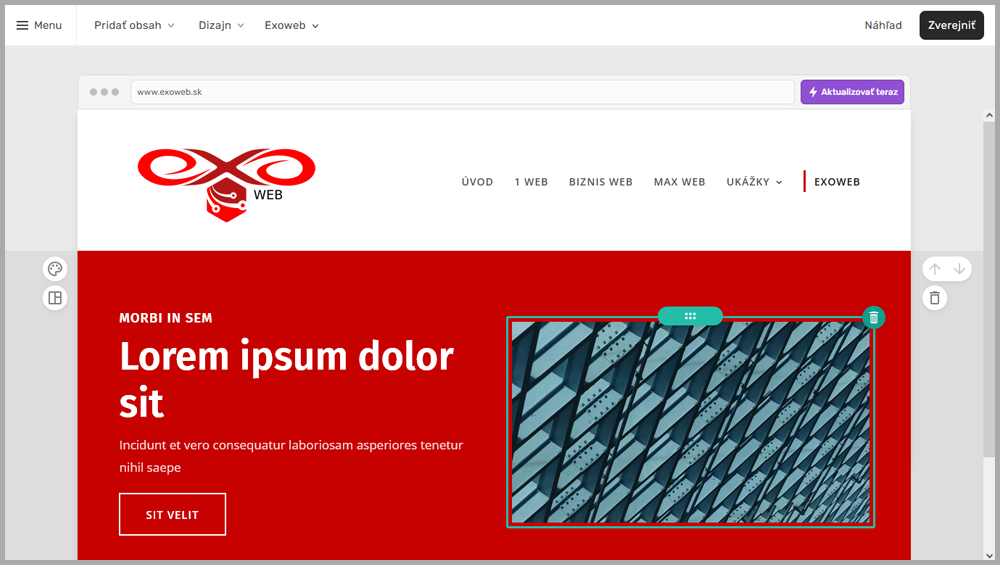Open MAX WEB navigation item

[679, 182]
